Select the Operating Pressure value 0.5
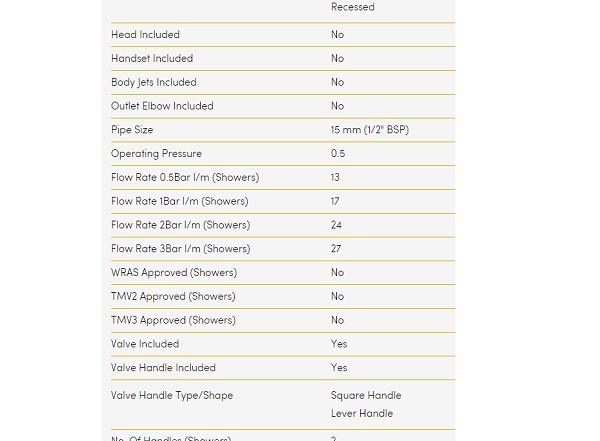This screenshot has height=441, width=600. pyautogui.click(x=338, y=154)
